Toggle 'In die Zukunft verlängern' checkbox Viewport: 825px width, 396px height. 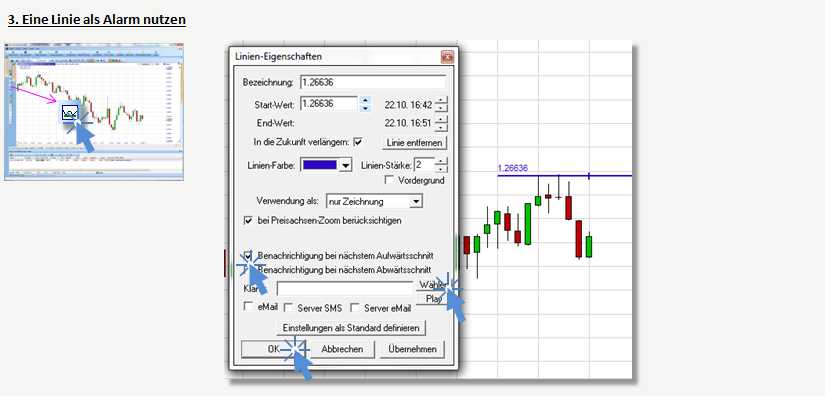click(358, 142)
